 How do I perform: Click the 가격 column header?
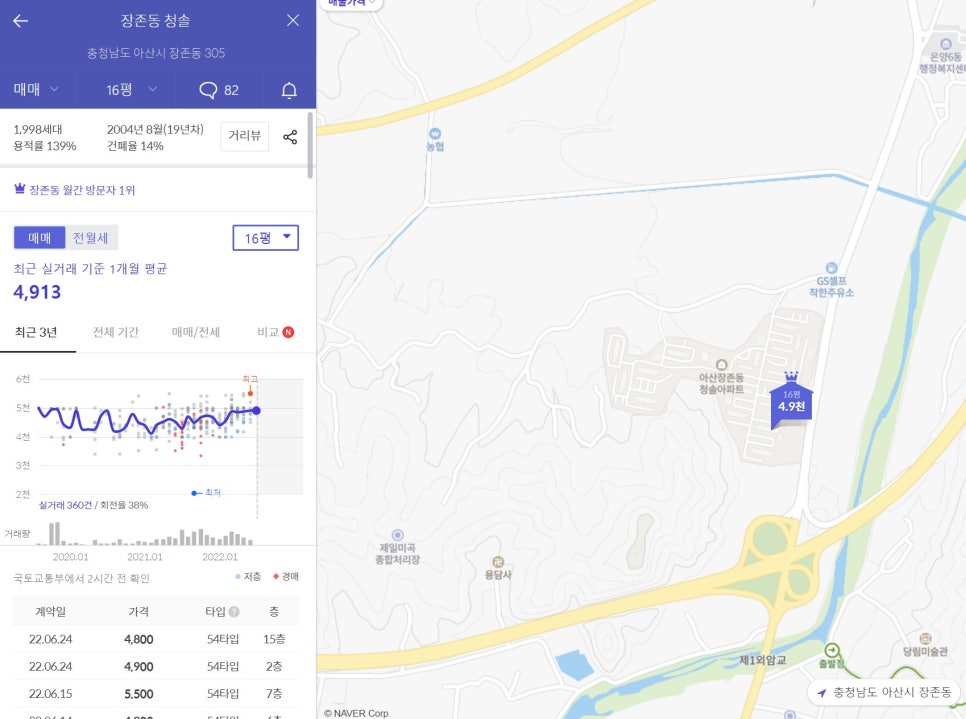(x=139, y=612)
